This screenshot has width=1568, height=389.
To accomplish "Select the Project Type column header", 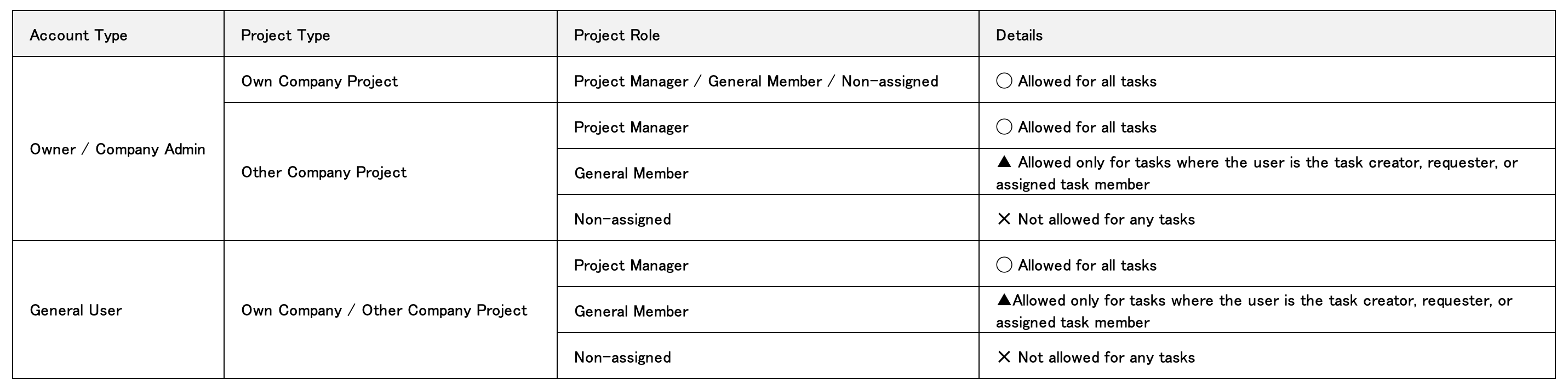I will click(285, 35).
